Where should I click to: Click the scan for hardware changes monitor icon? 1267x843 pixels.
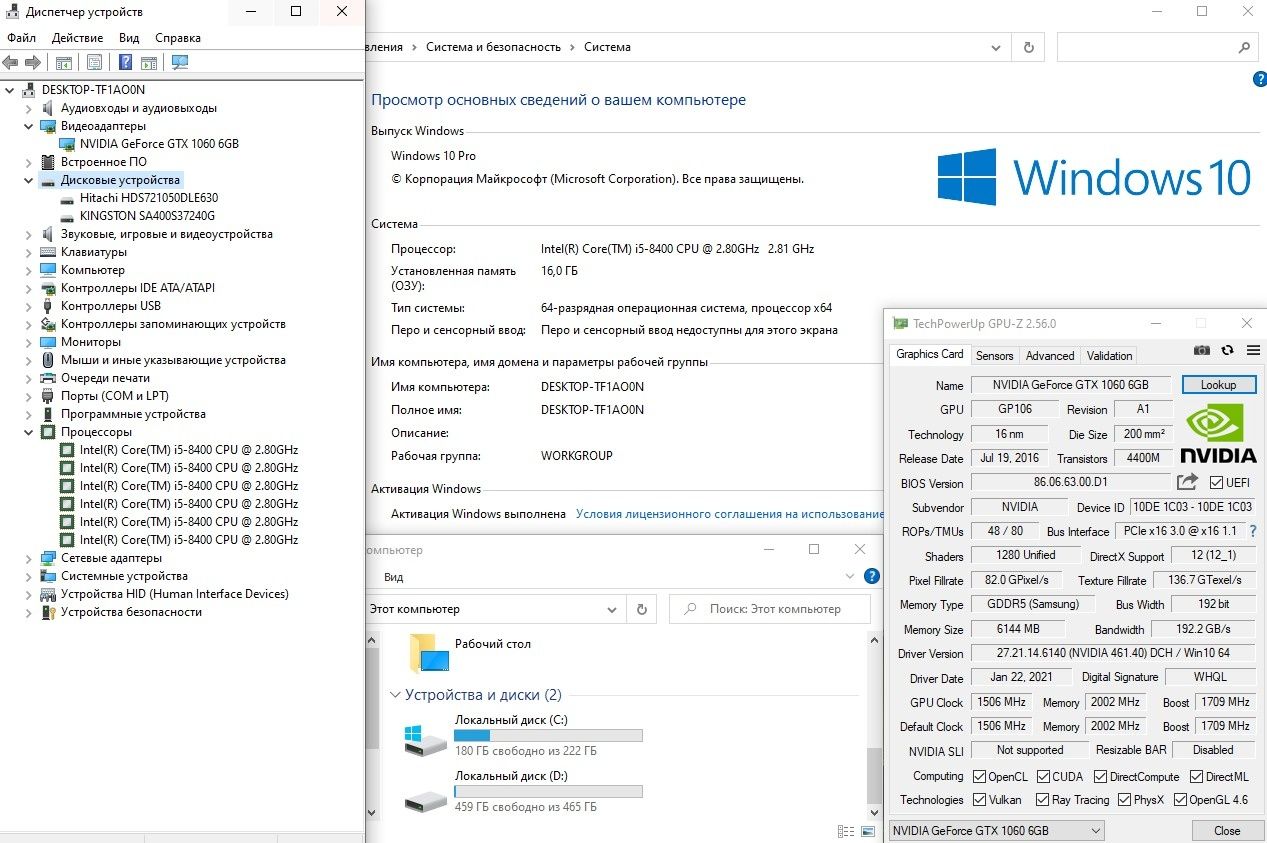pos(180,63)
